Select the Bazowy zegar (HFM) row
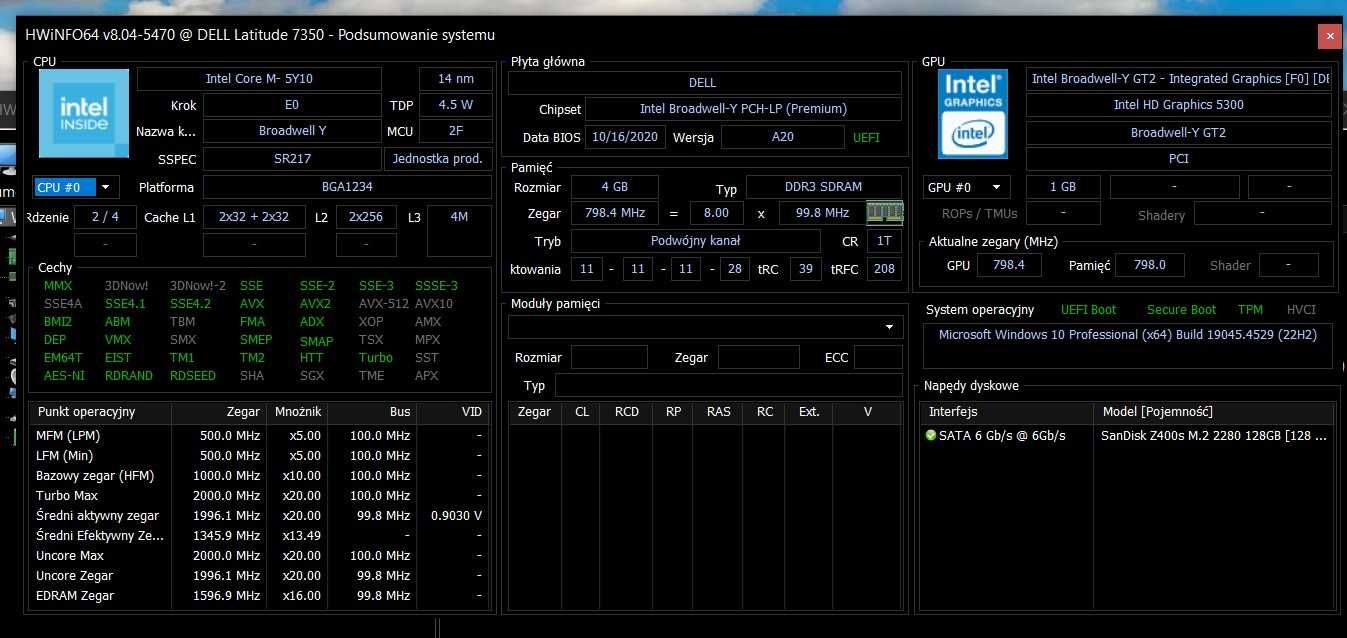Viewport: 1347px width, 638px height. (259, 475)
